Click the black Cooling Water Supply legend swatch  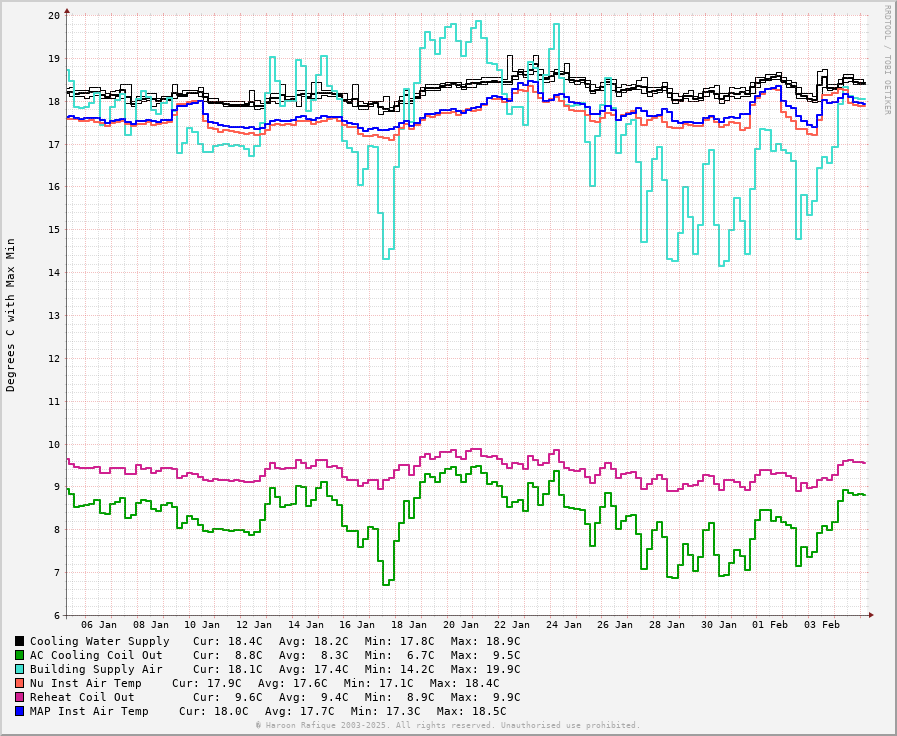(19, 641)
